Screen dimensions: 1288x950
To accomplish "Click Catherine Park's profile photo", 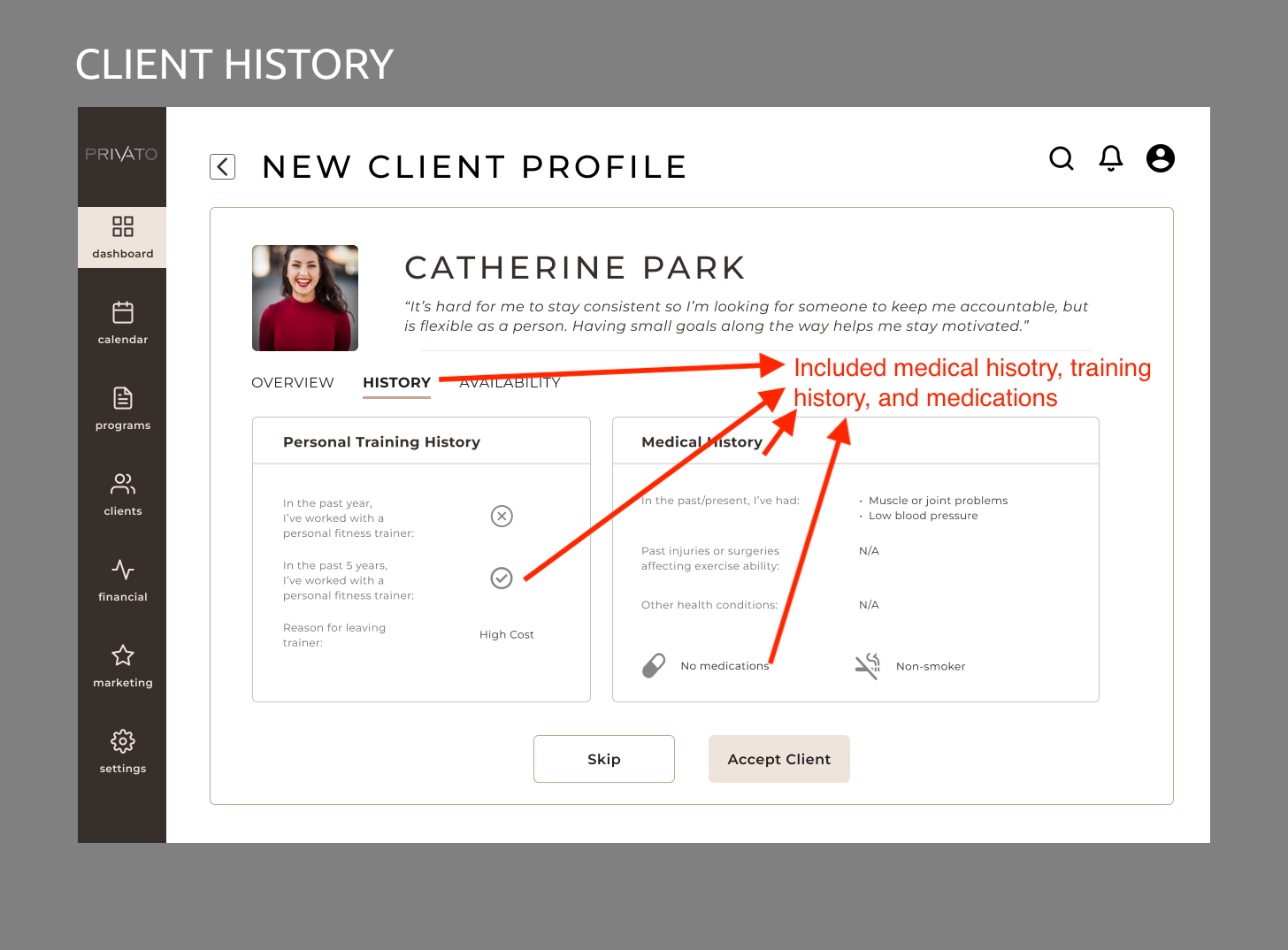I will click(x=304, y=298).
